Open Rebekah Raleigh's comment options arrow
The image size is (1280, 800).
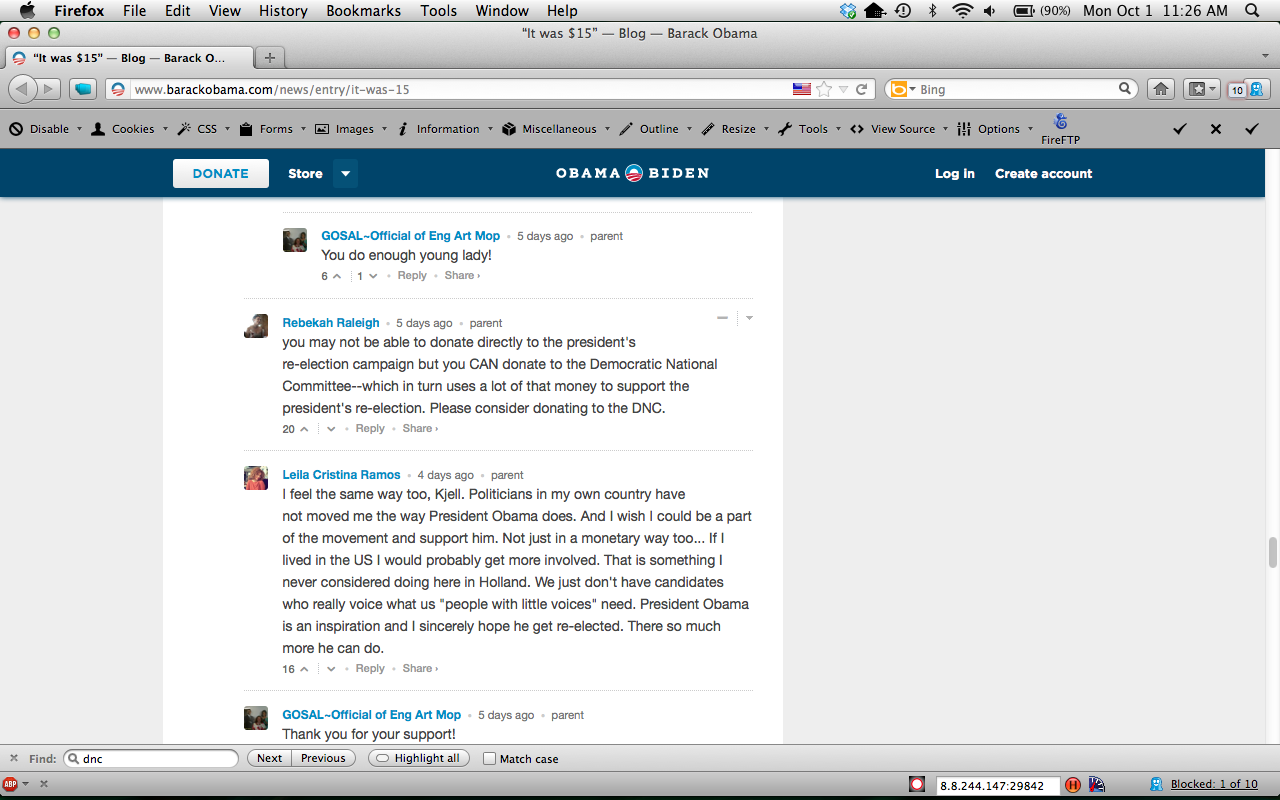(x=749, y=318)
